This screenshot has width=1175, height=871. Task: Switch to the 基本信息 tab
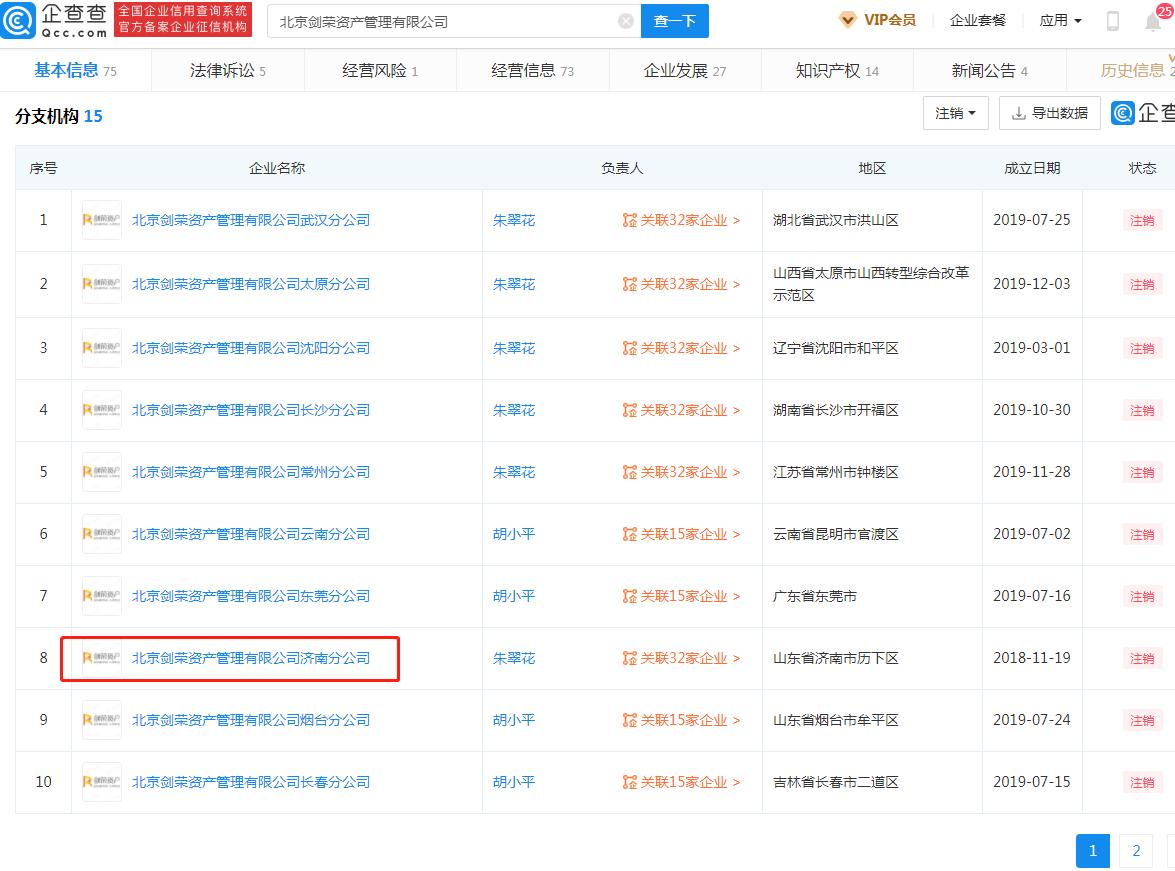click(x=76, y=70)
